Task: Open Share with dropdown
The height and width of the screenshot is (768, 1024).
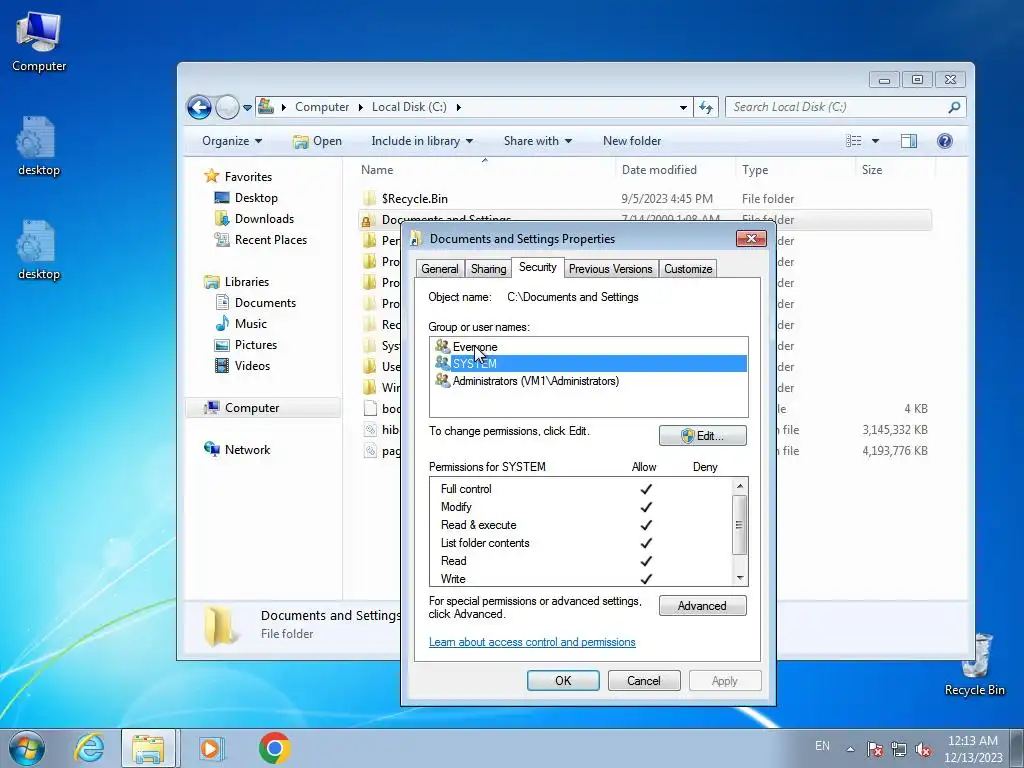Action: click(537, 141)
